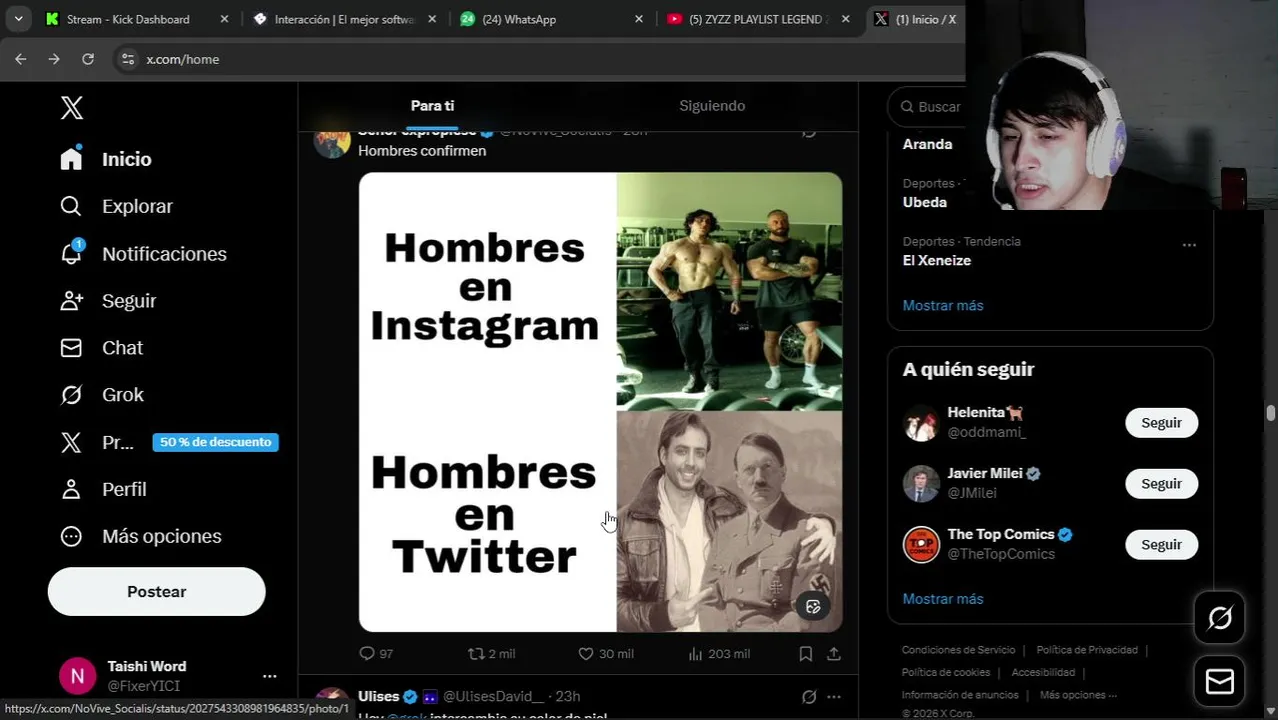This screenshot has width=1278, height=720.
Task: Go to Inicio in sidebar
Action: click(126, 159)
